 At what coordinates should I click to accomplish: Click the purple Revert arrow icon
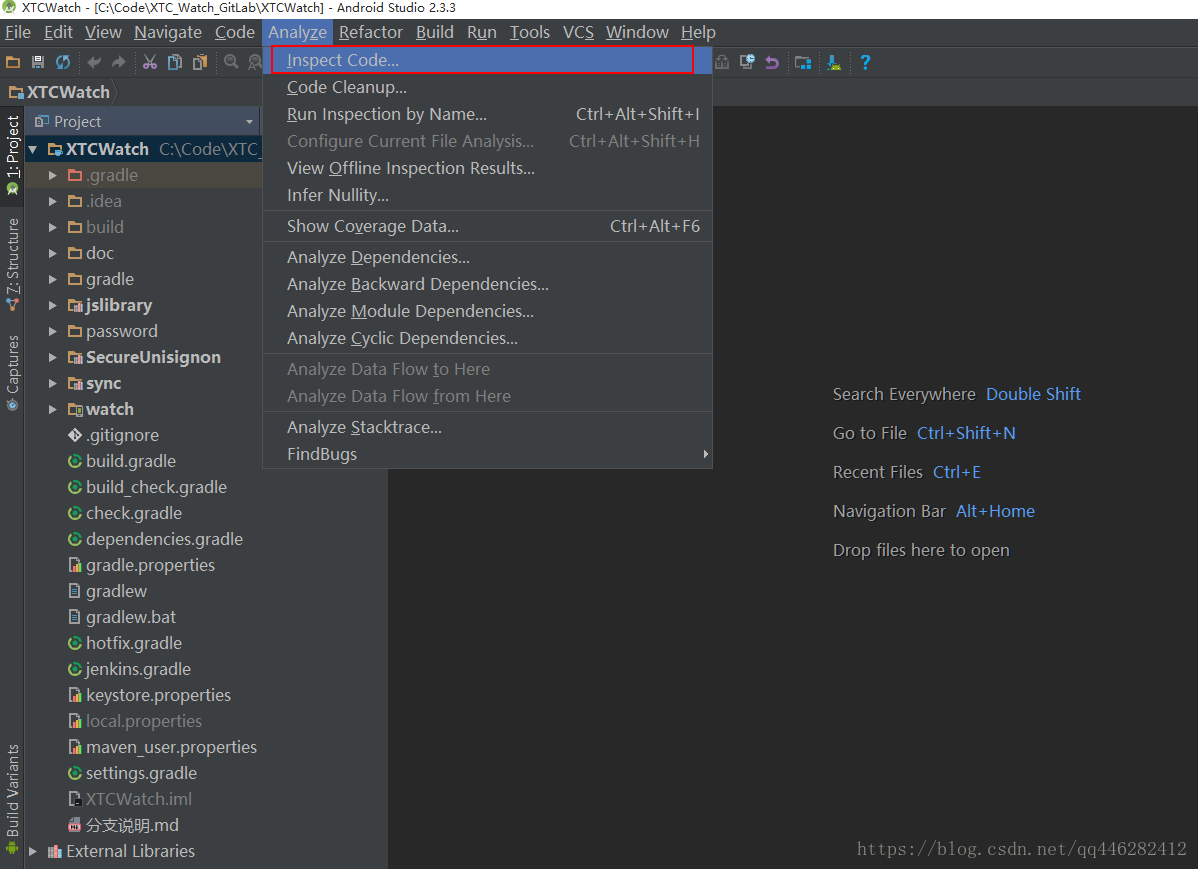coord(772,63)
